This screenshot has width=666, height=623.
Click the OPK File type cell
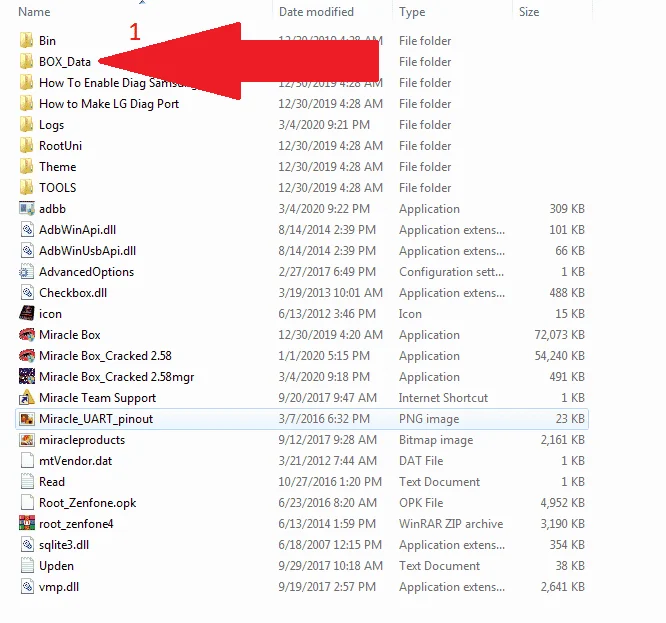421,503
